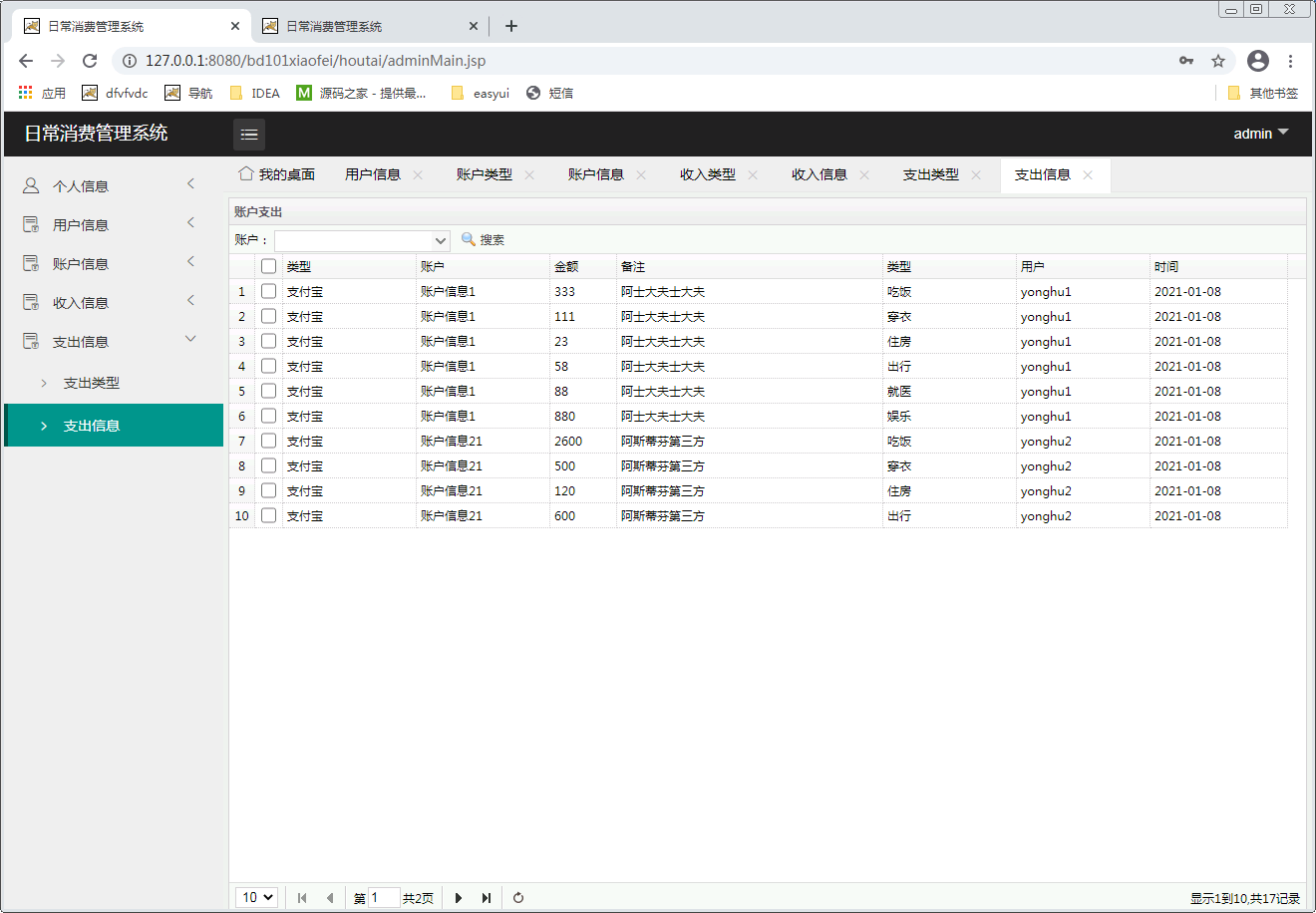The height and width of the screenshot is (913, 1316).
Task: Check row 8 with amount 500
Action: (268, 465)
